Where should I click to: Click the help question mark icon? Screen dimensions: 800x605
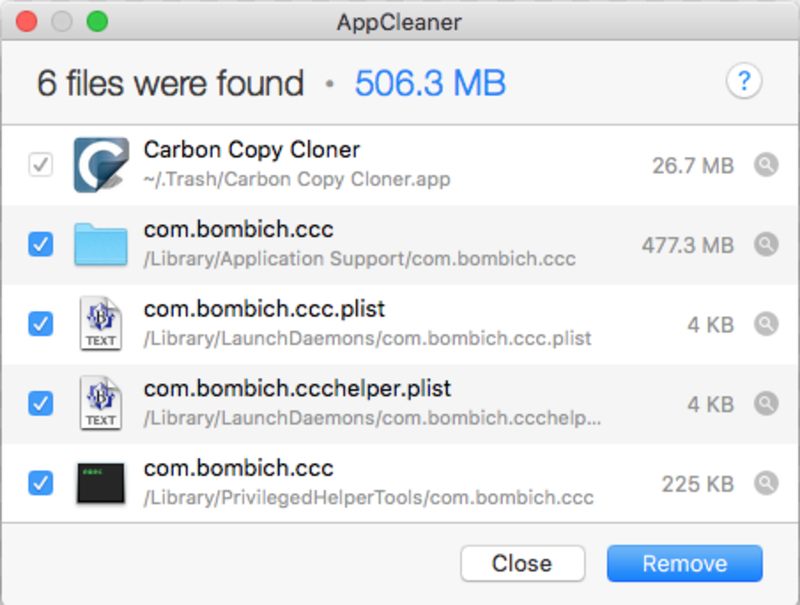point(744,81)
